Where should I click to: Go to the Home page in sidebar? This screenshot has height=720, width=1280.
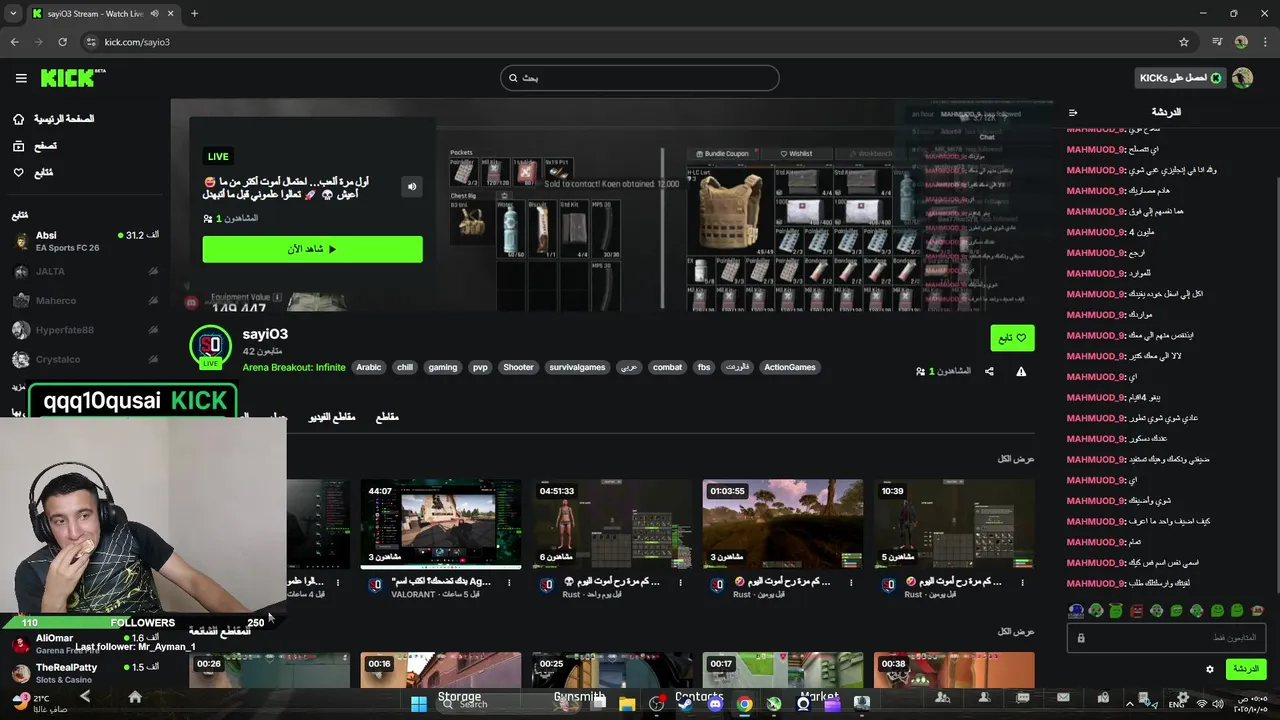[54, 119]
